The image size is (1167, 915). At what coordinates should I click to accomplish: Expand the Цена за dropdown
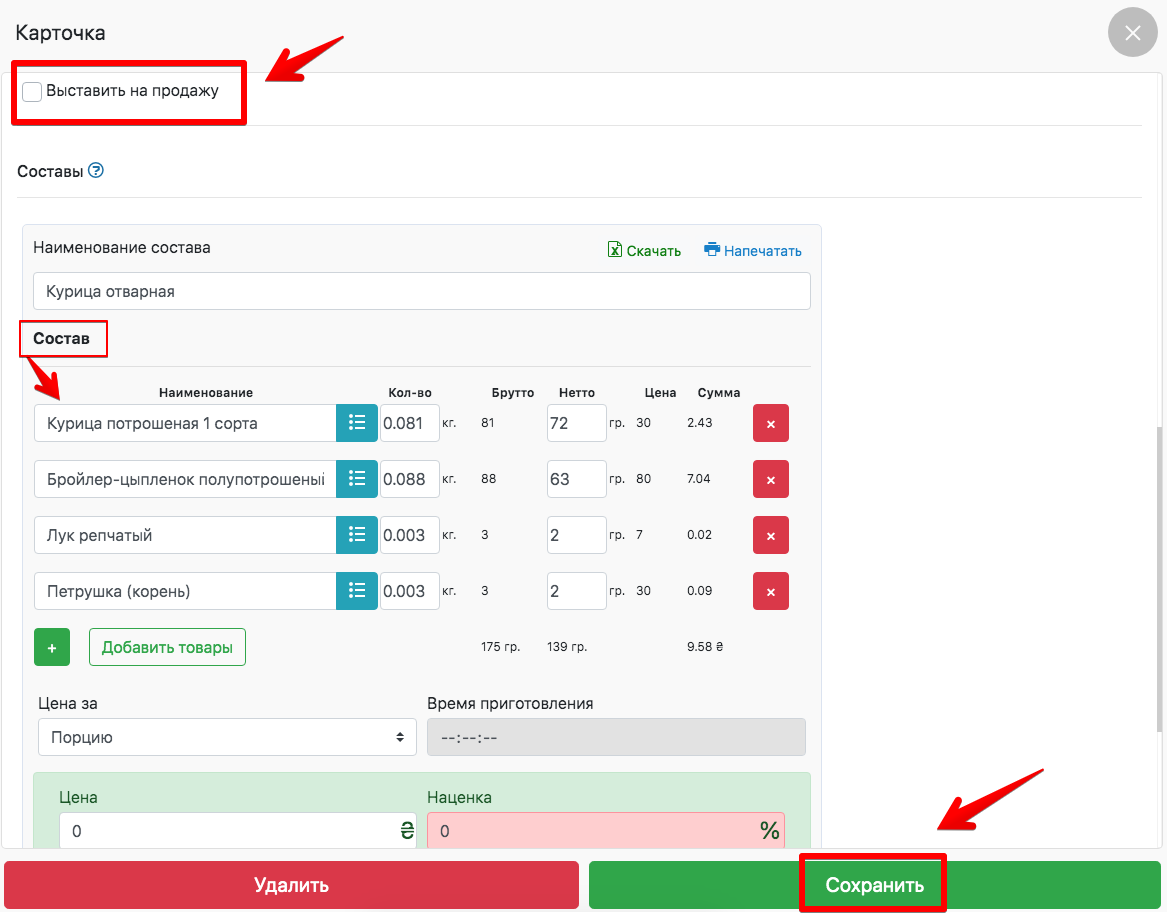[x=227, y=738]
